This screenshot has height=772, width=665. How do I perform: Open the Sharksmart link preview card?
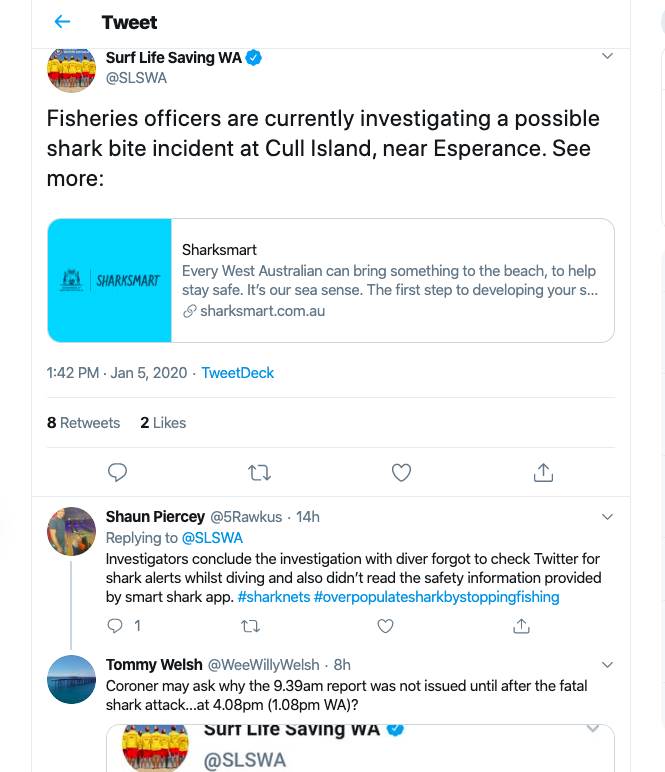point(331,281)
